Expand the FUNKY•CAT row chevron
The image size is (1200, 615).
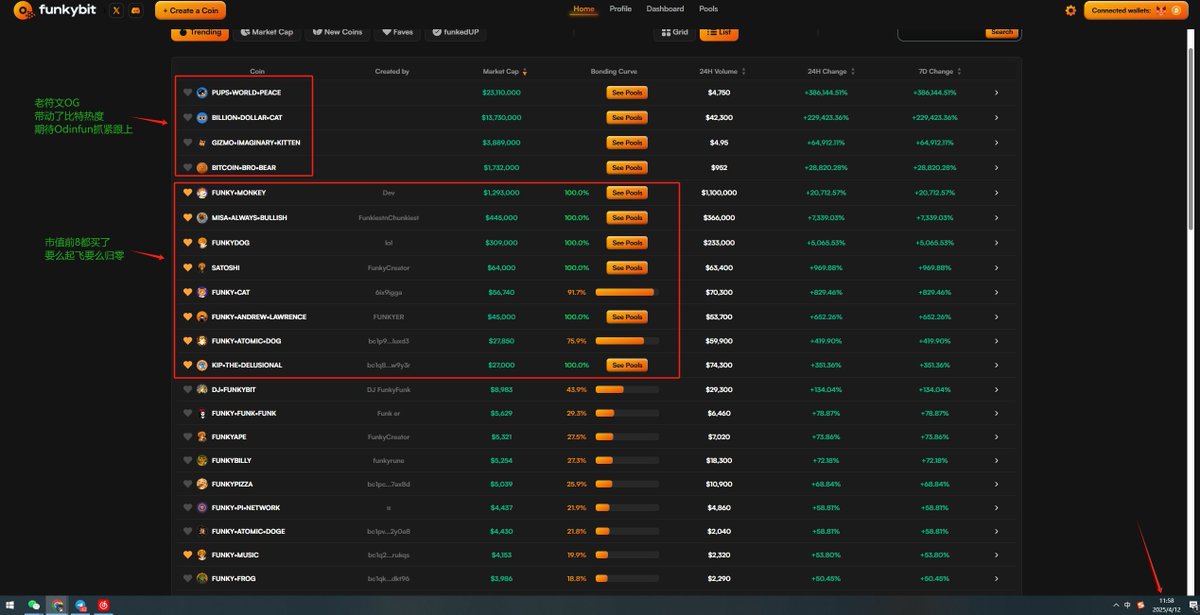point(997,292)
